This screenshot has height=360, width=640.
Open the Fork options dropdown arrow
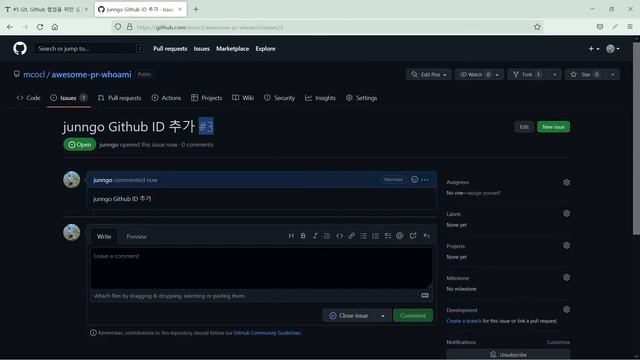click(x=554, y=74)
